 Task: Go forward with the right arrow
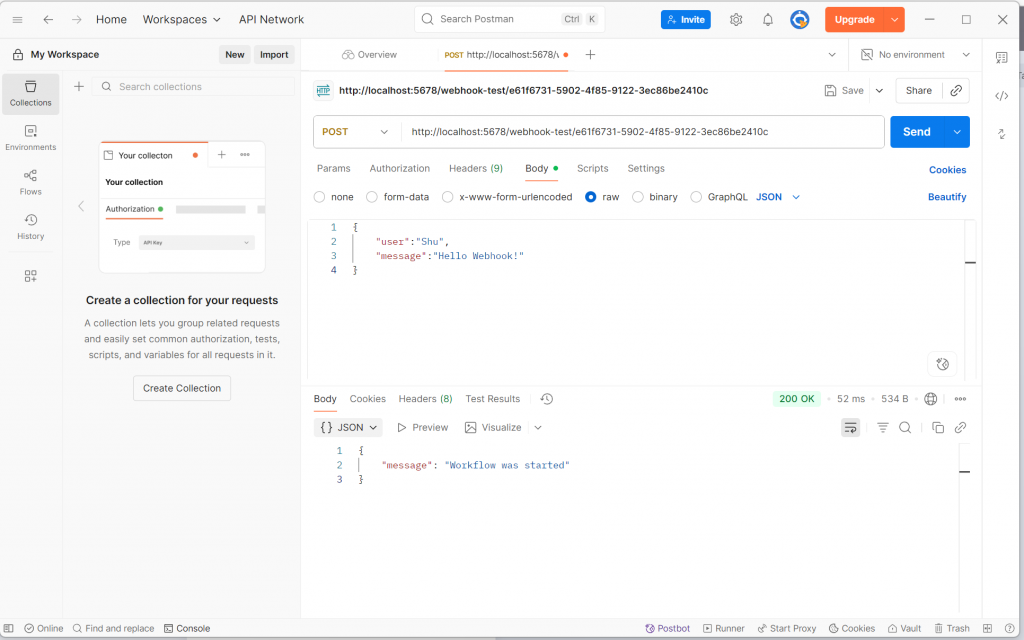coord(76,20)
